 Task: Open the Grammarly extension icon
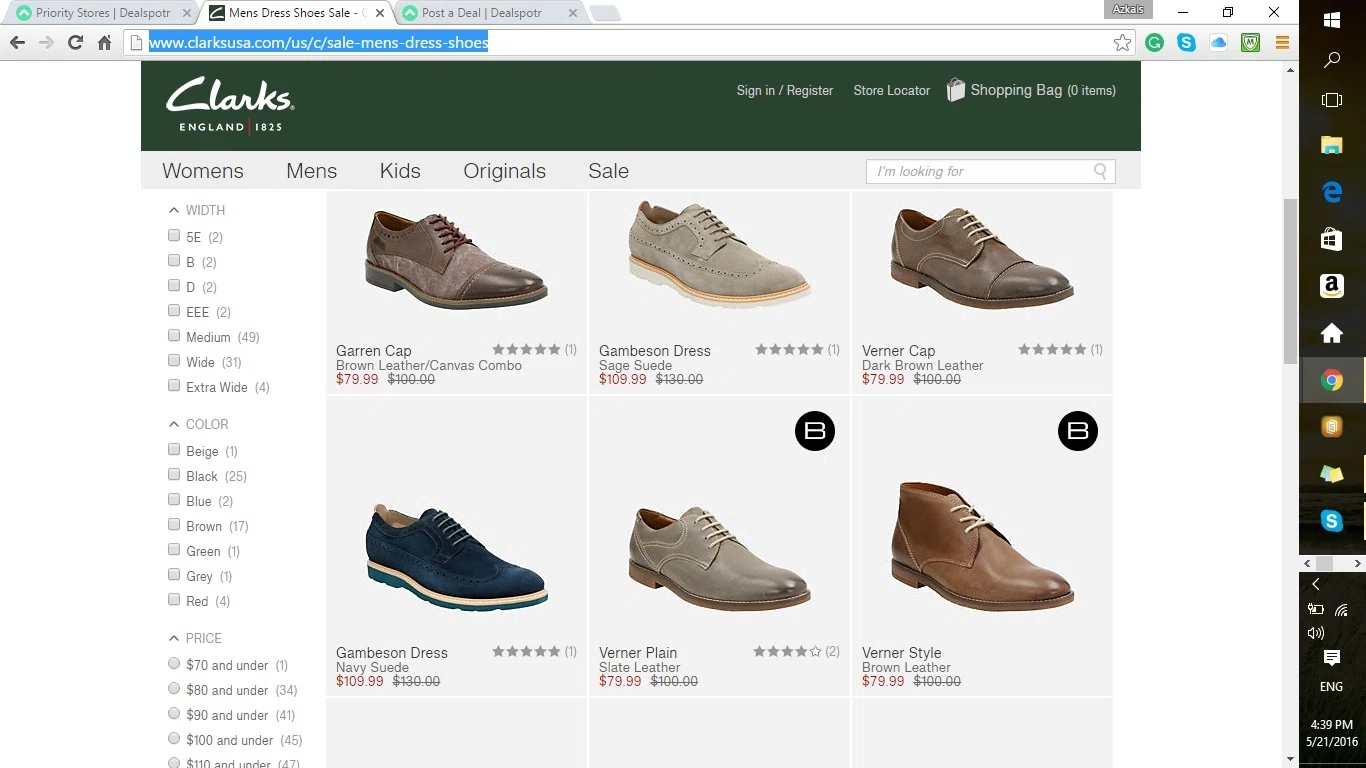pos(1154,43)
